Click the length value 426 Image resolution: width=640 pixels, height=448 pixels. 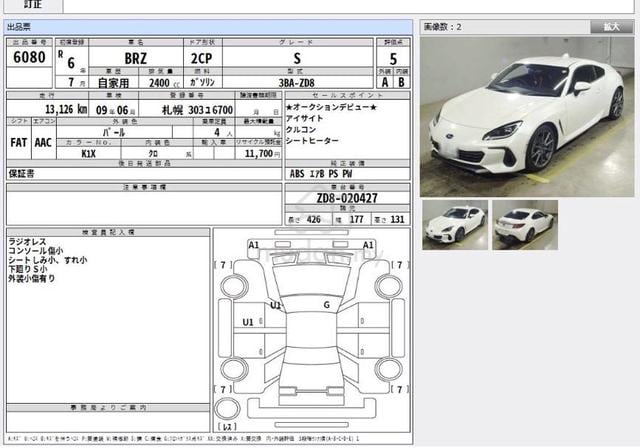(313, 220)
